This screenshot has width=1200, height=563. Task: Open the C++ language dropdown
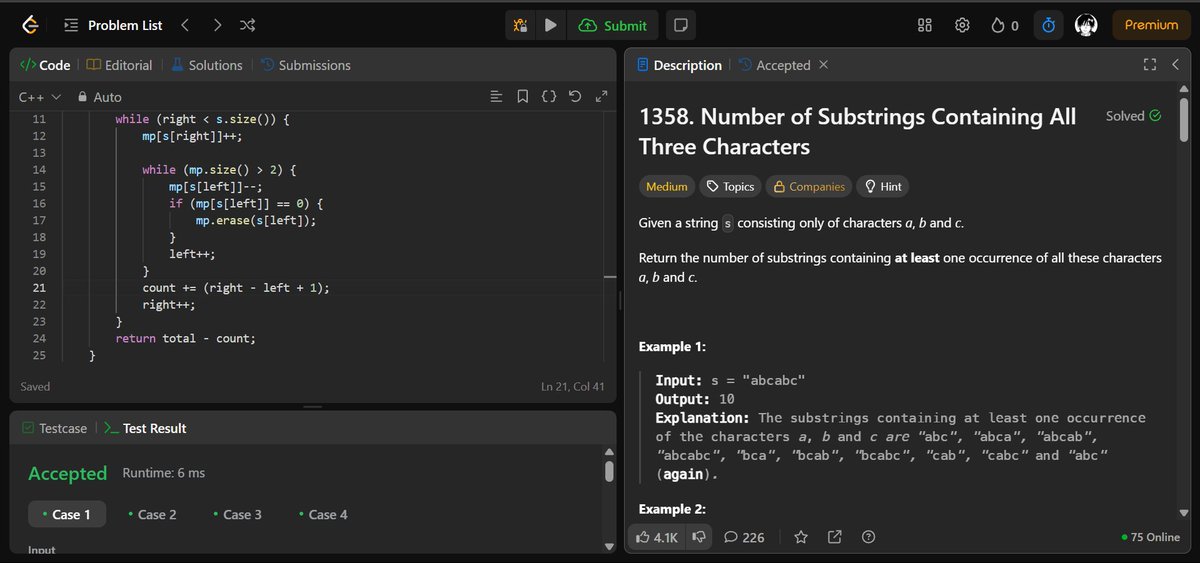coord(40,97)
